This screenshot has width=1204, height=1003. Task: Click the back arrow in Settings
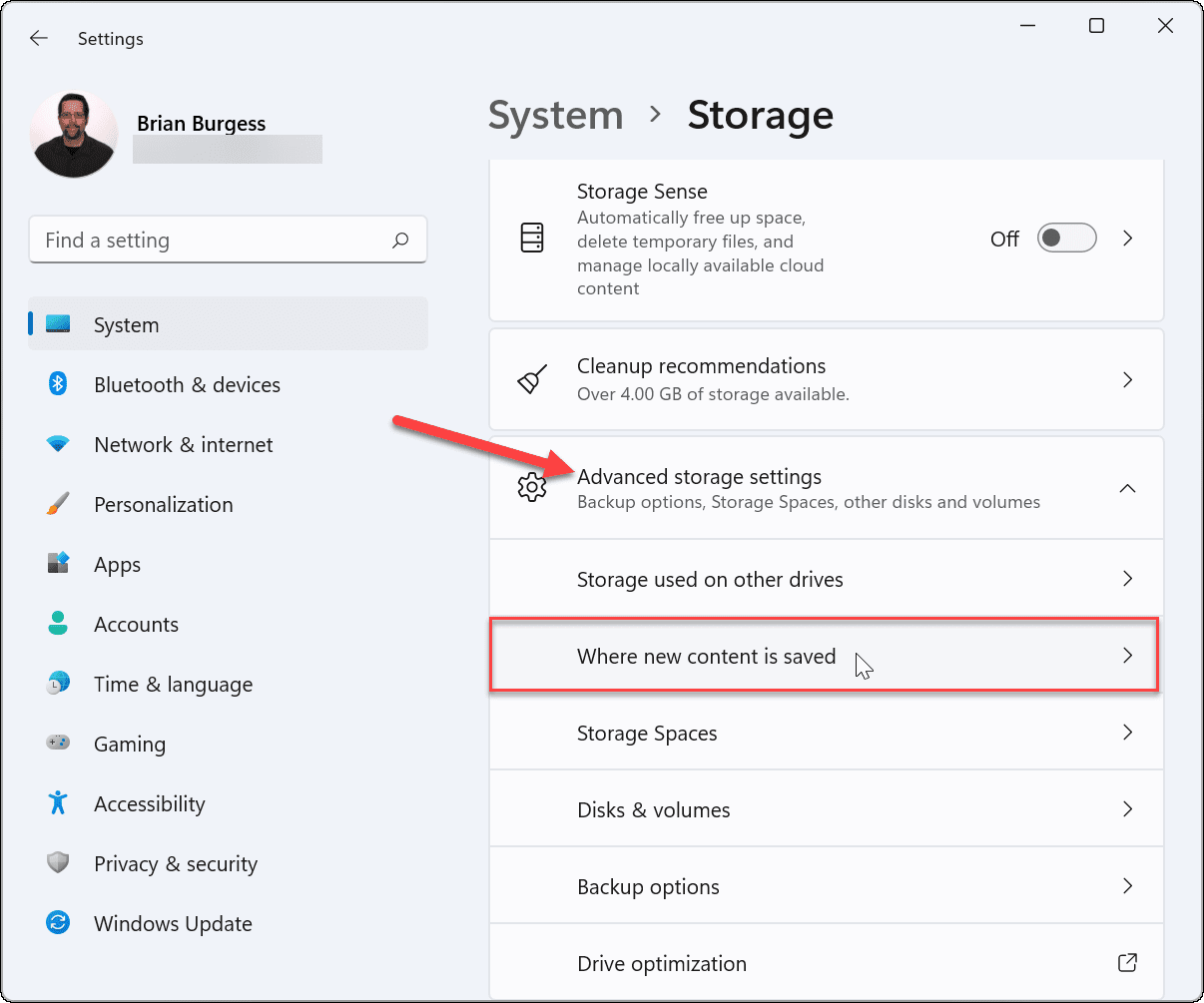39,38
